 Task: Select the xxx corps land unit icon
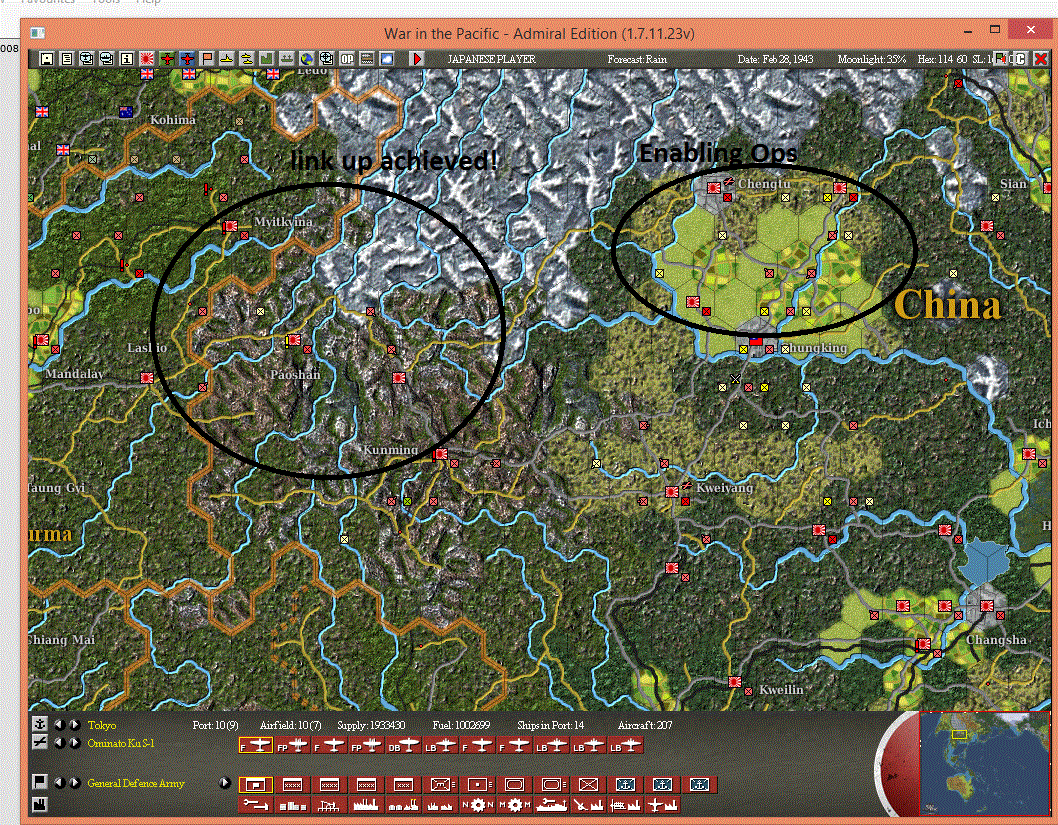403,785
